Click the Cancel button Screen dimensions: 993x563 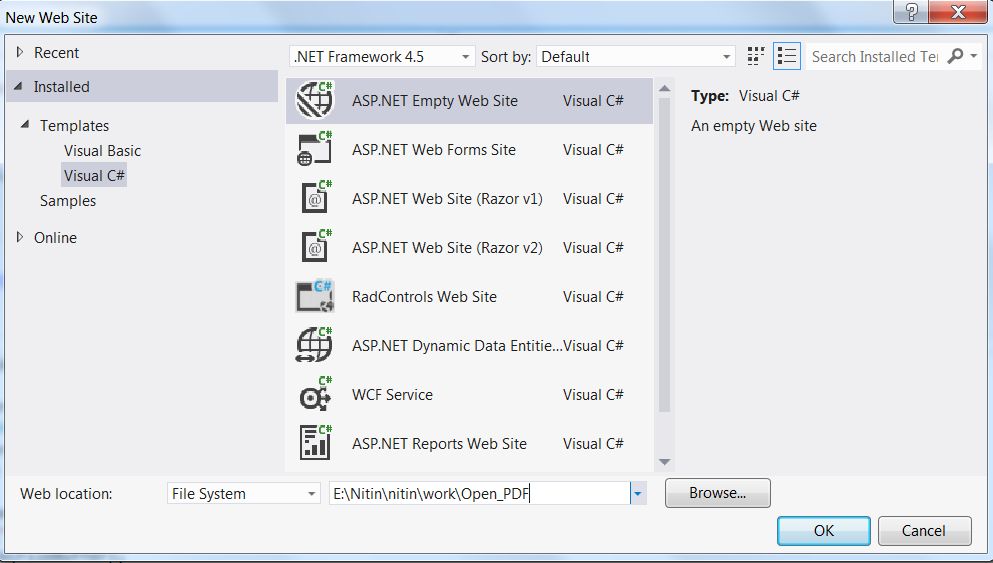[924, 531]
